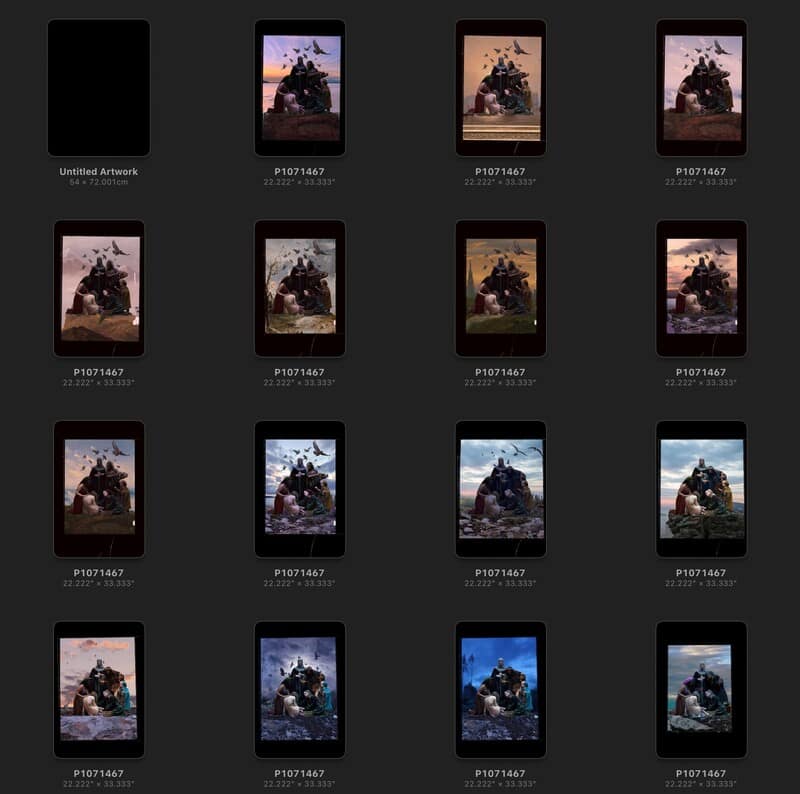Select P1071467 title under the church spire artwork
800x794 pixels.
coord(500,373)
